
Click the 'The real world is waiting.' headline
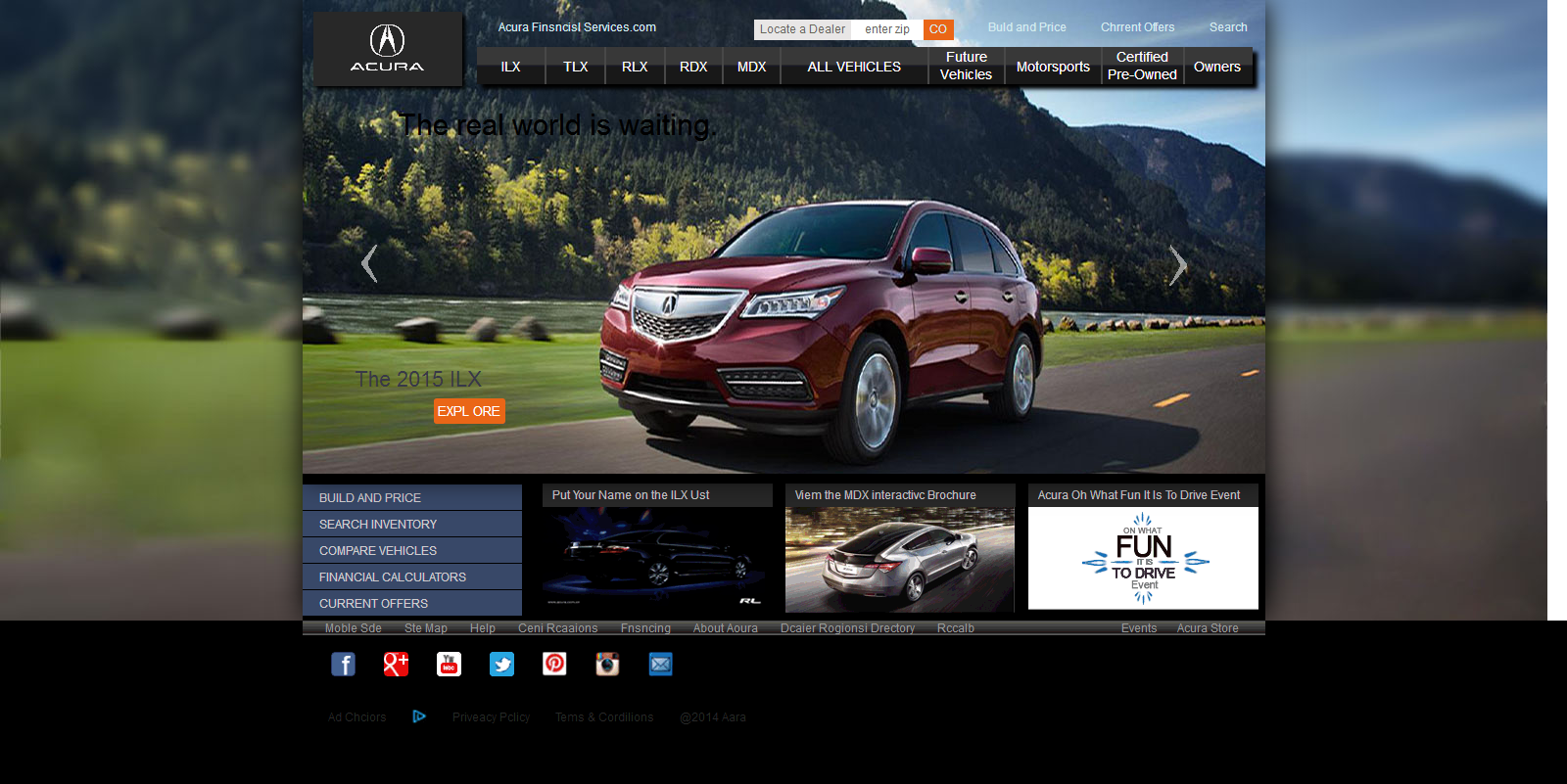click(557, 125)
